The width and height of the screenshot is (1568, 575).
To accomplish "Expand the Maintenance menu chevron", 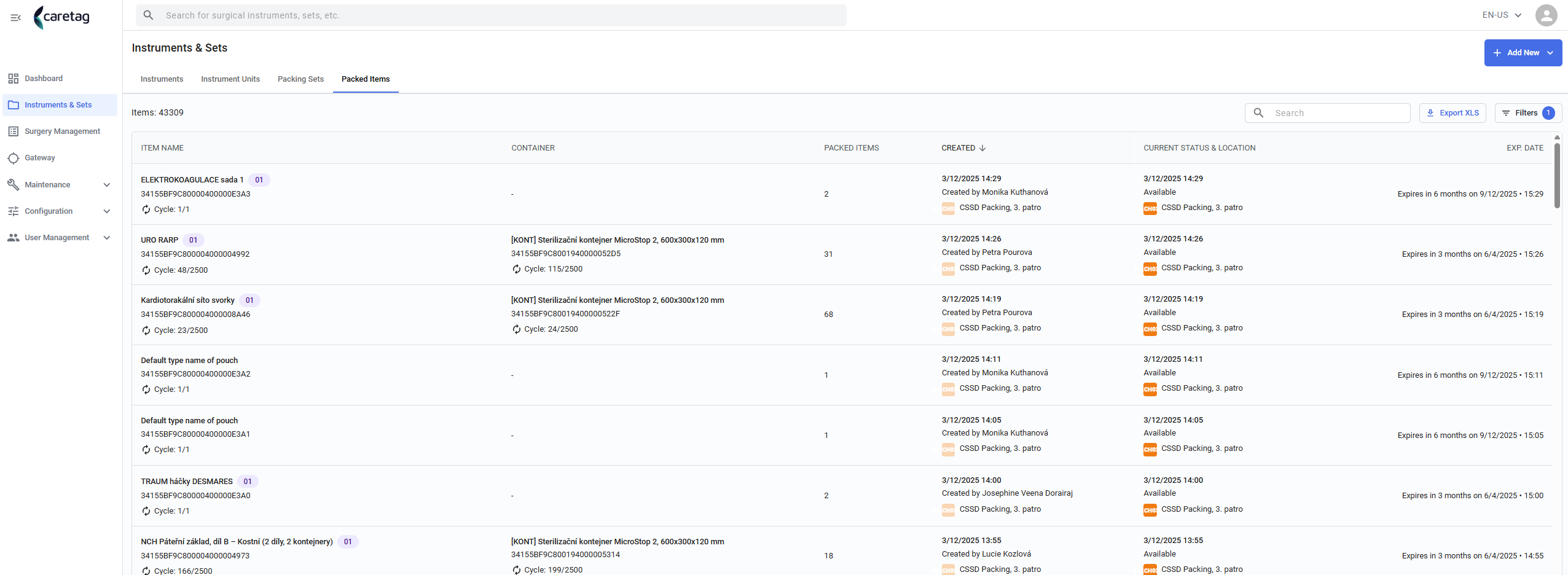I will pyautogui.click(x=107, y=185).
